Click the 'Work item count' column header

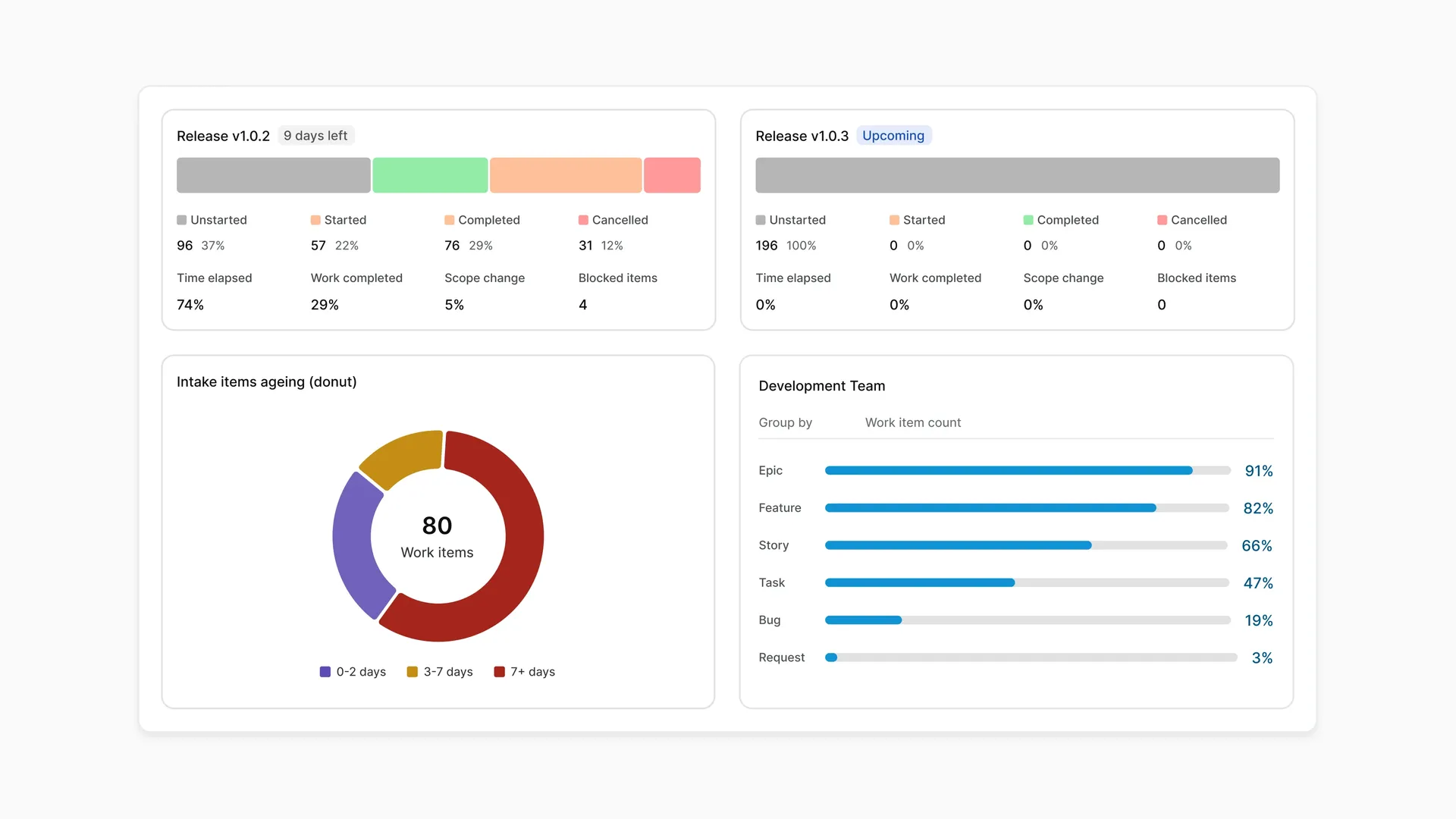click(913, 422)
